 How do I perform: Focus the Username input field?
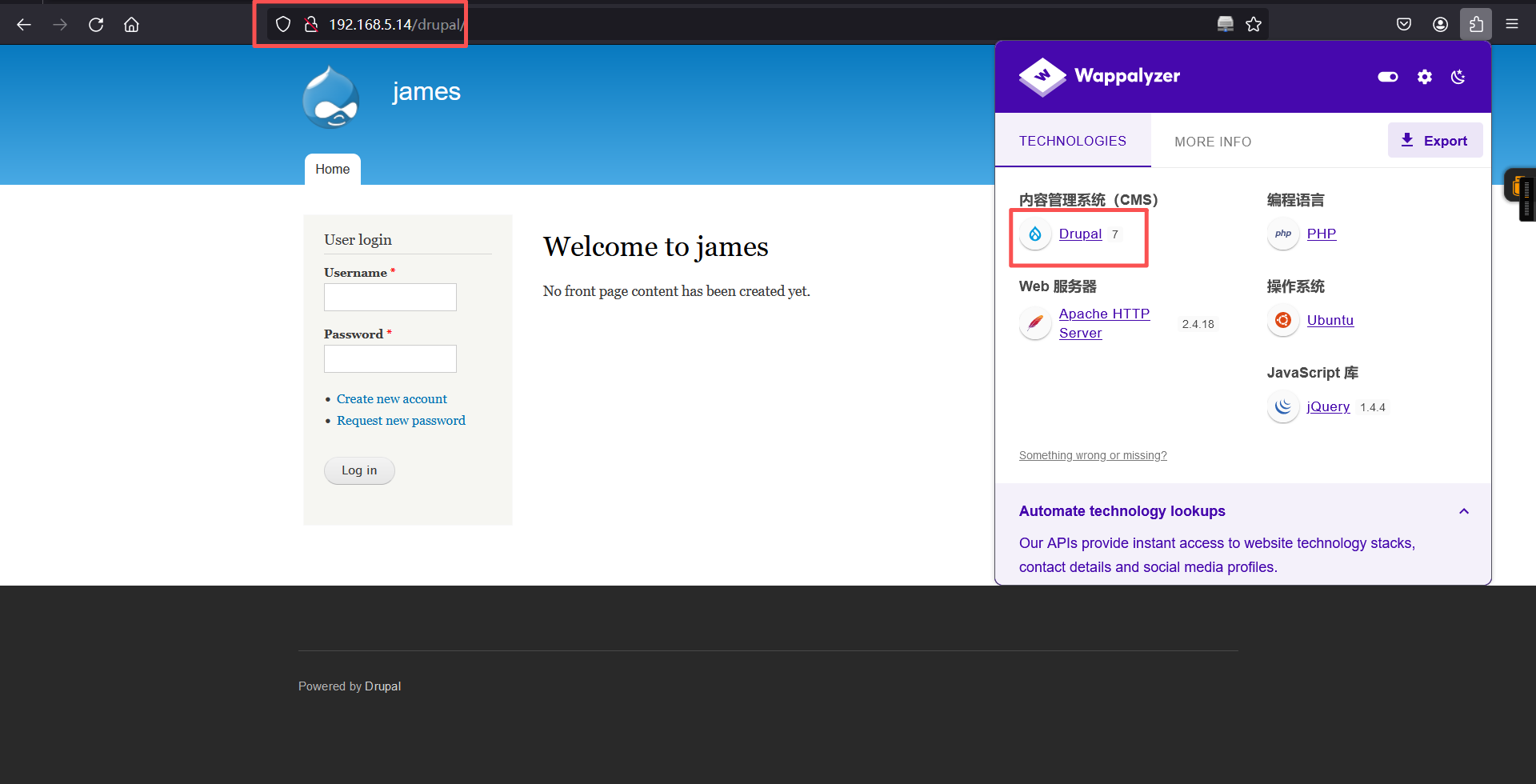pos(390,297)
